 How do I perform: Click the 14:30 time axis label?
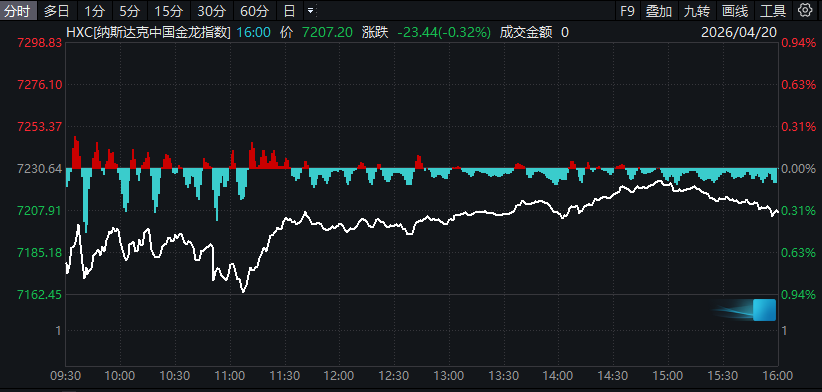click(614, 376)
